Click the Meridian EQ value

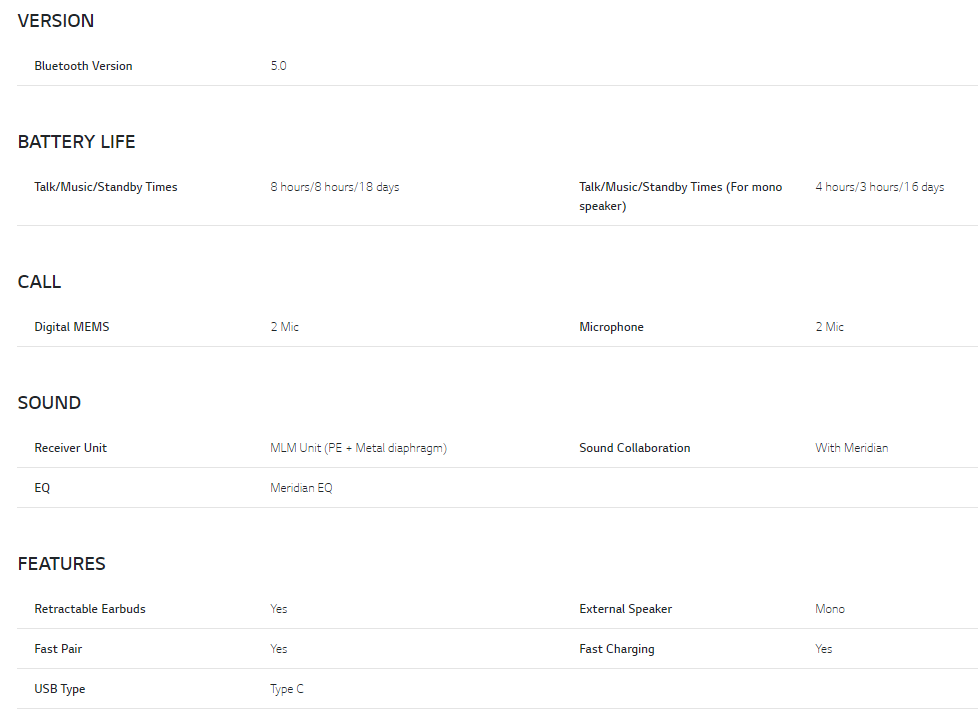coord(301,488)
